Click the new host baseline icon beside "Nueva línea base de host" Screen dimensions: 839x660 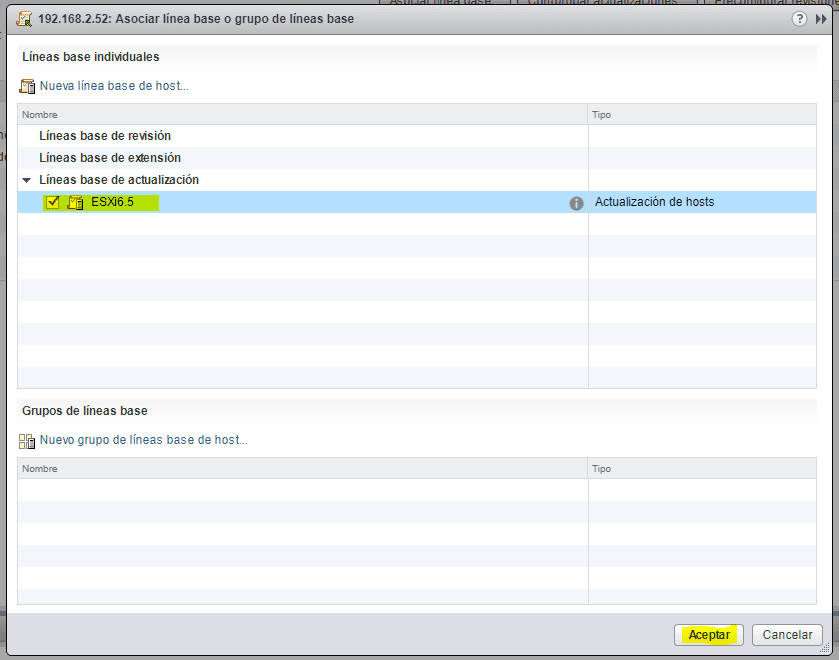[x=28, y=86]
